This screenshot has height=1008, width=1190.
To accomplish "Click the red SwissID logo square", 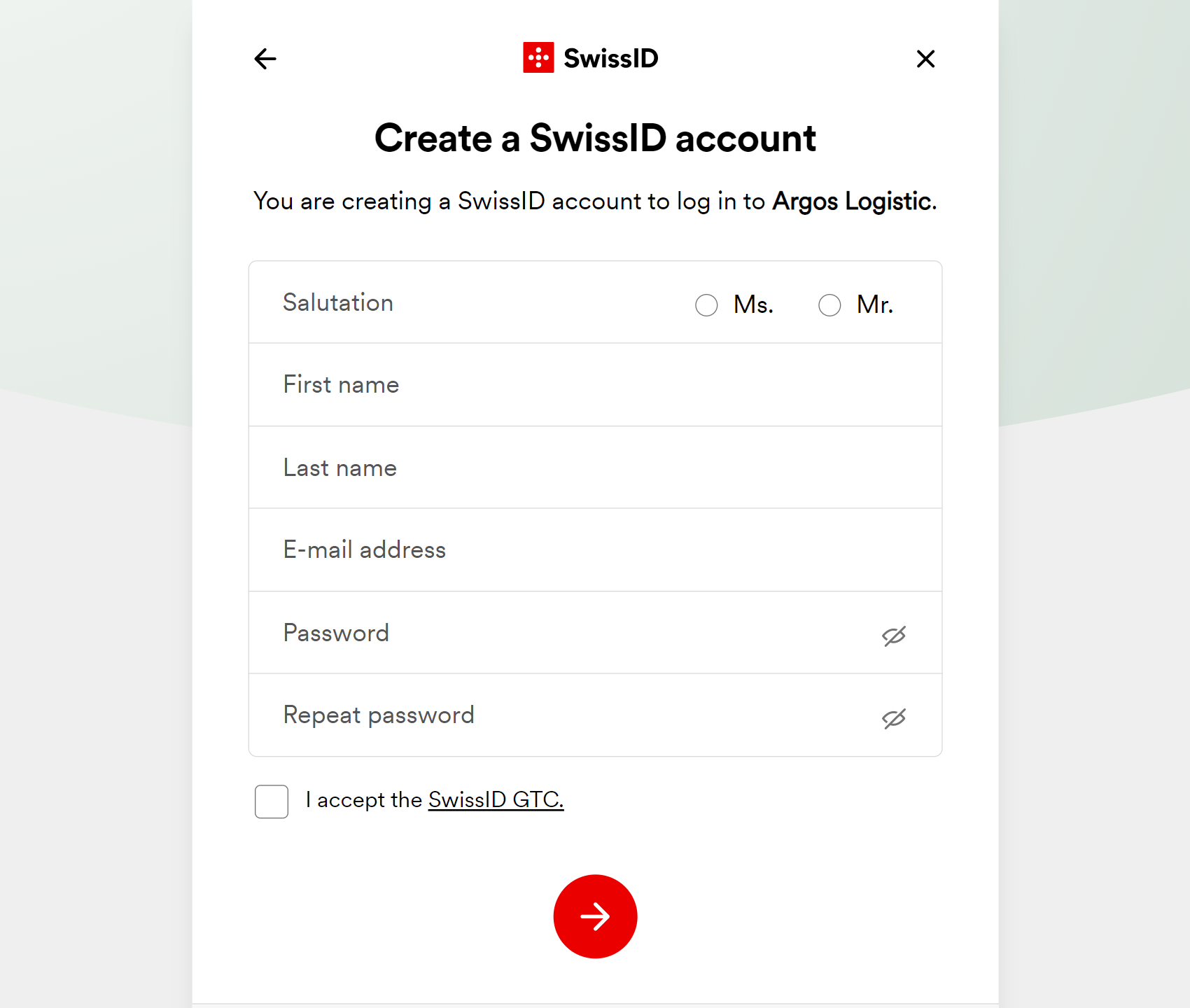I will 538,57.
